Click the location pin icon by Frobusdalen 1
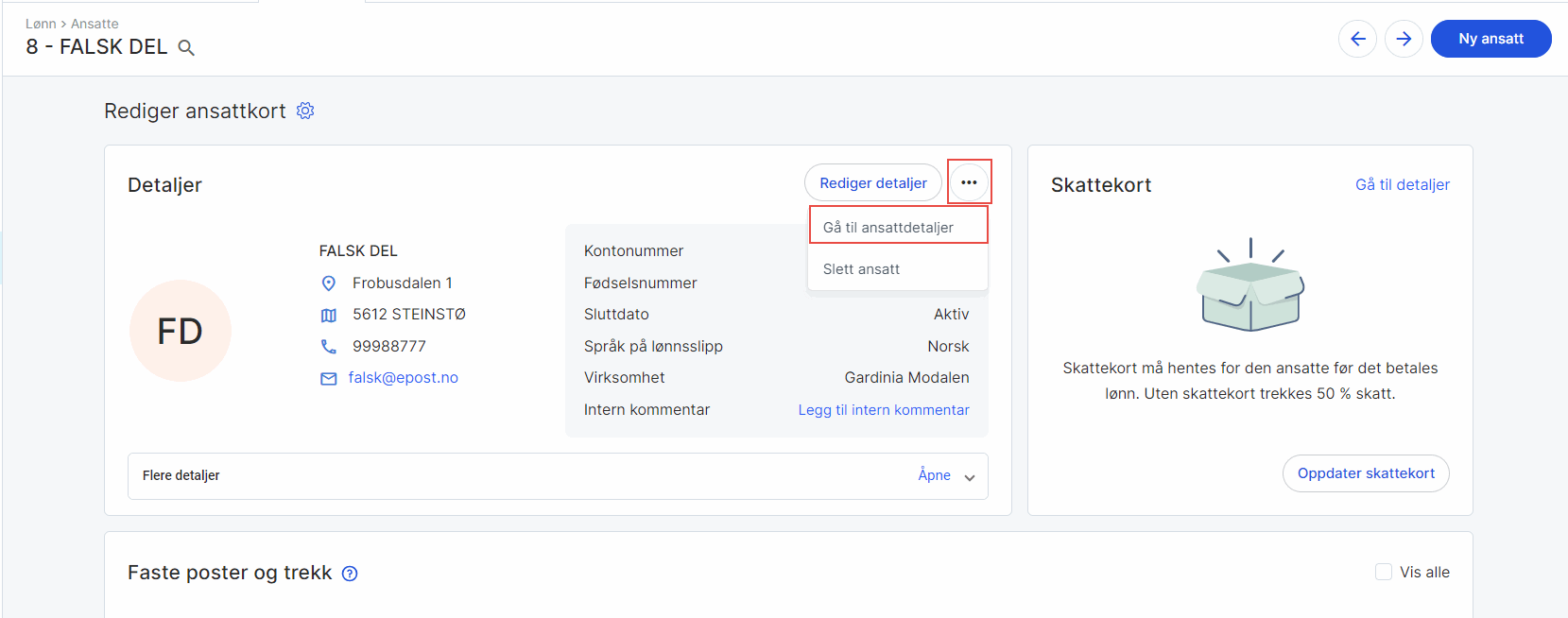This screenshot has width=1568, height=618. click(x=329, y=283)
